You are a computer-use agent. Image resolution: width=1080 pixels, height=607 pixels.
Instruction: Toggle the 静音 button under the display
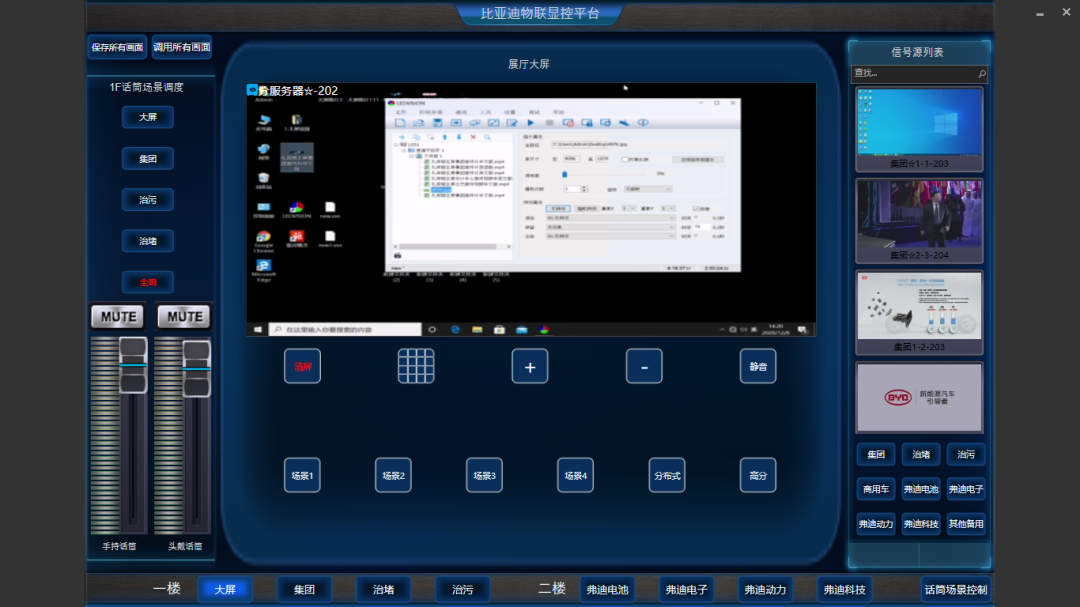tap(758, 366)
